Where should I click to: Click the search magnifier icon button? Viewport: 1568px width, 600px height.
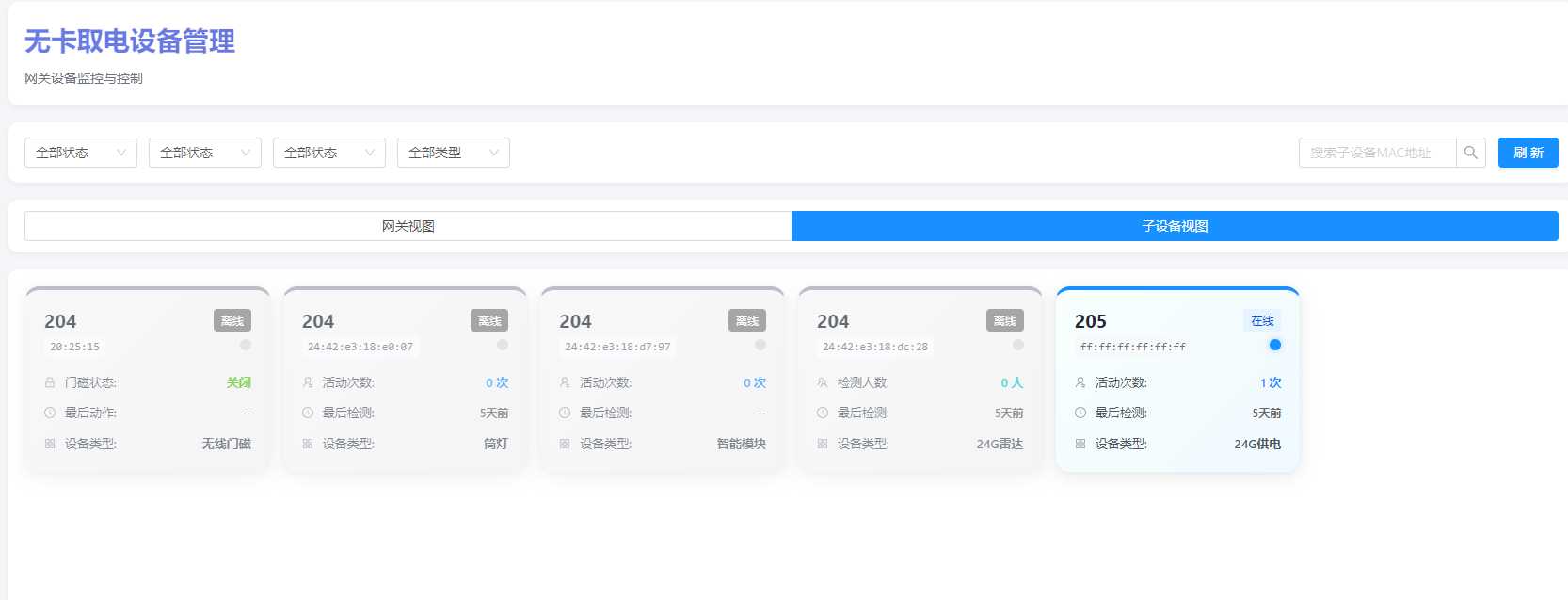(x=1470, y=153)
